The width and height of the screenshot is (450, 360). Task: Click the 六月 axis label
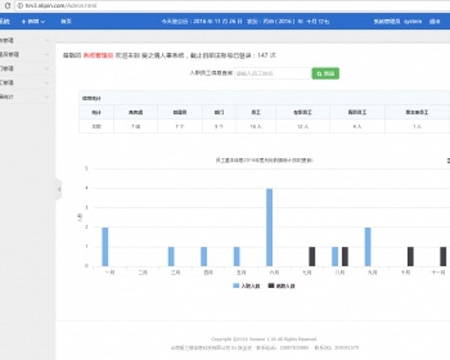pos(274,273)
